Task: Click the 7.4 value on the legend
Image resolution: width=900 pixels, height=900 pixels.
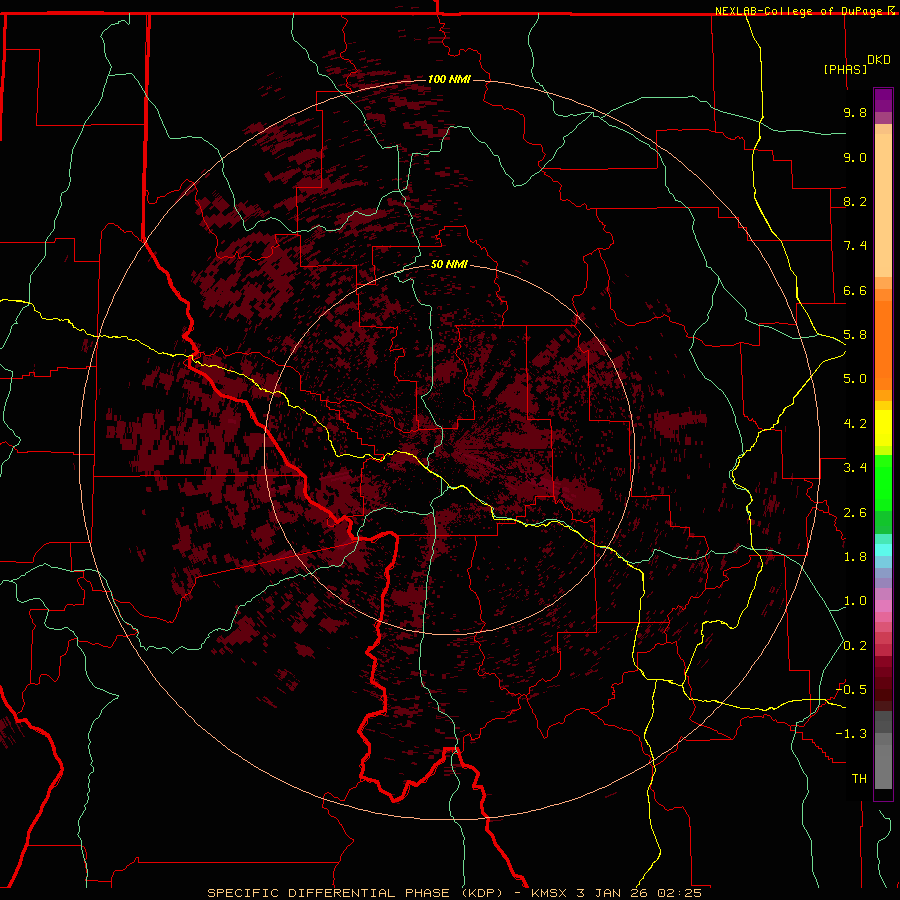Action: point(855,246)
